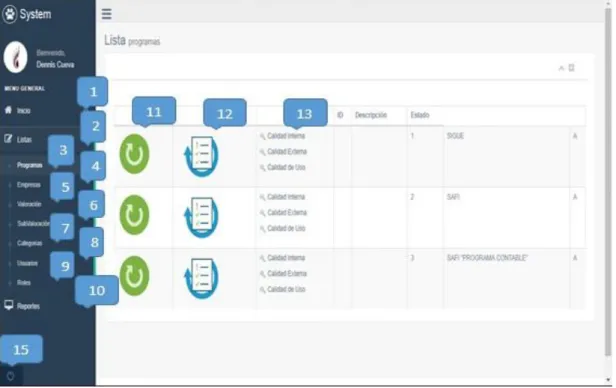Click the ID column header
The image size is (616, 388).
click(340, 115)
